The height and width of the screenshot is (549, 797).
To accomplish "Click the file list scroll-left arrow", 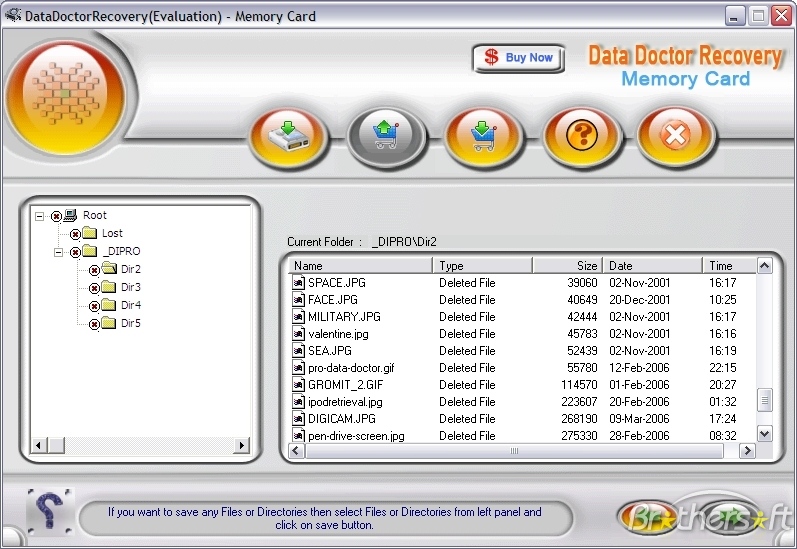I will click(x=297, y=451).
